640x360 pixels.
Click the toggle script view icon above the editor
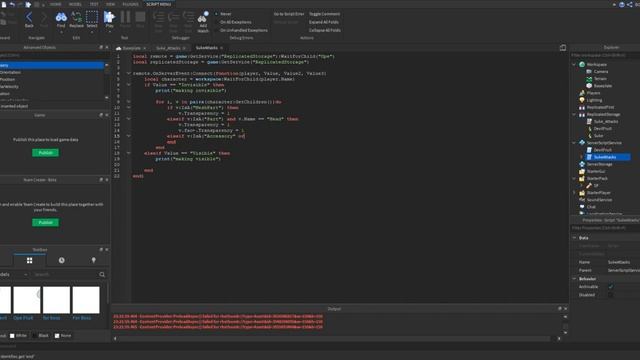click(563, 48)
